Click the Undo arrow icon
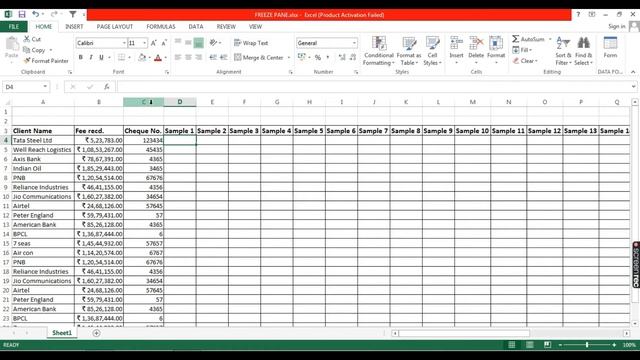640x360 pixels. (36, 14)
